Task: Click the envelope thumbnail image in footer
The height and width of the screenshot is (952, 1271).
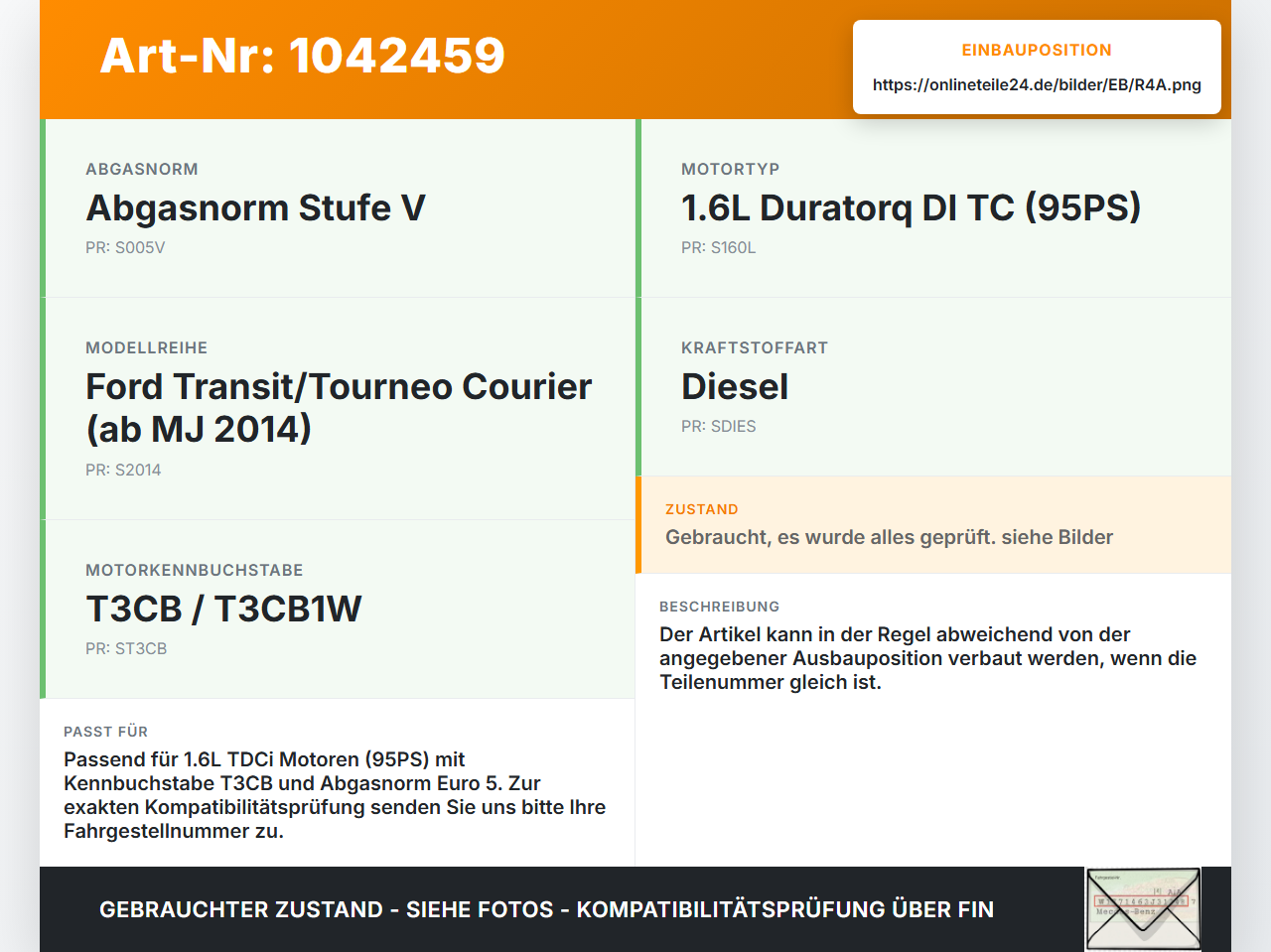Action: 1143,909
